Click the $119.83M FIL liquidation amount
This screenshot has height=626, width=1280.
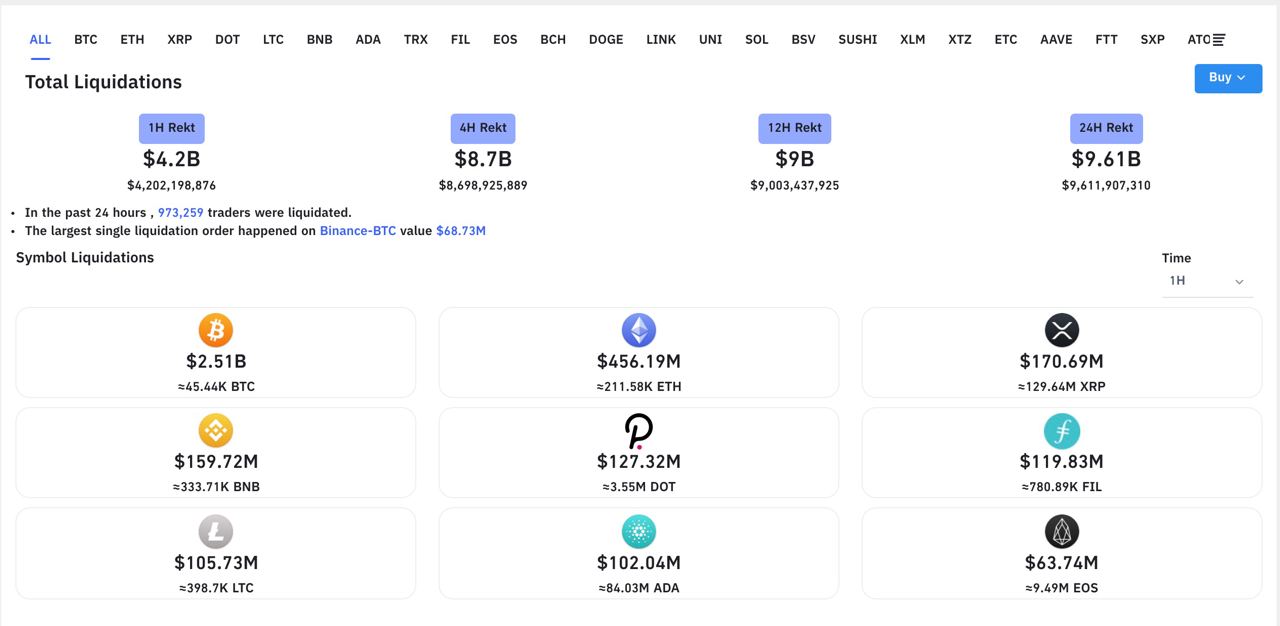(1062, 462)
